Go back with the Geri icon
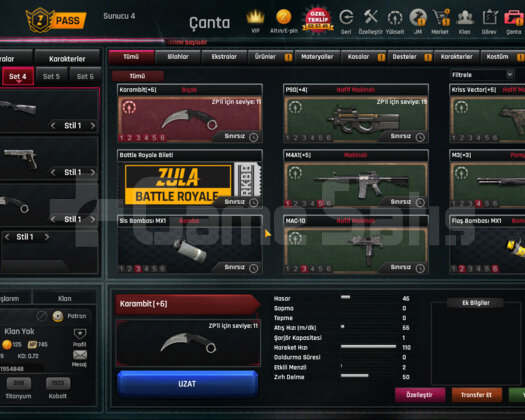 click(x=346, y=17)
